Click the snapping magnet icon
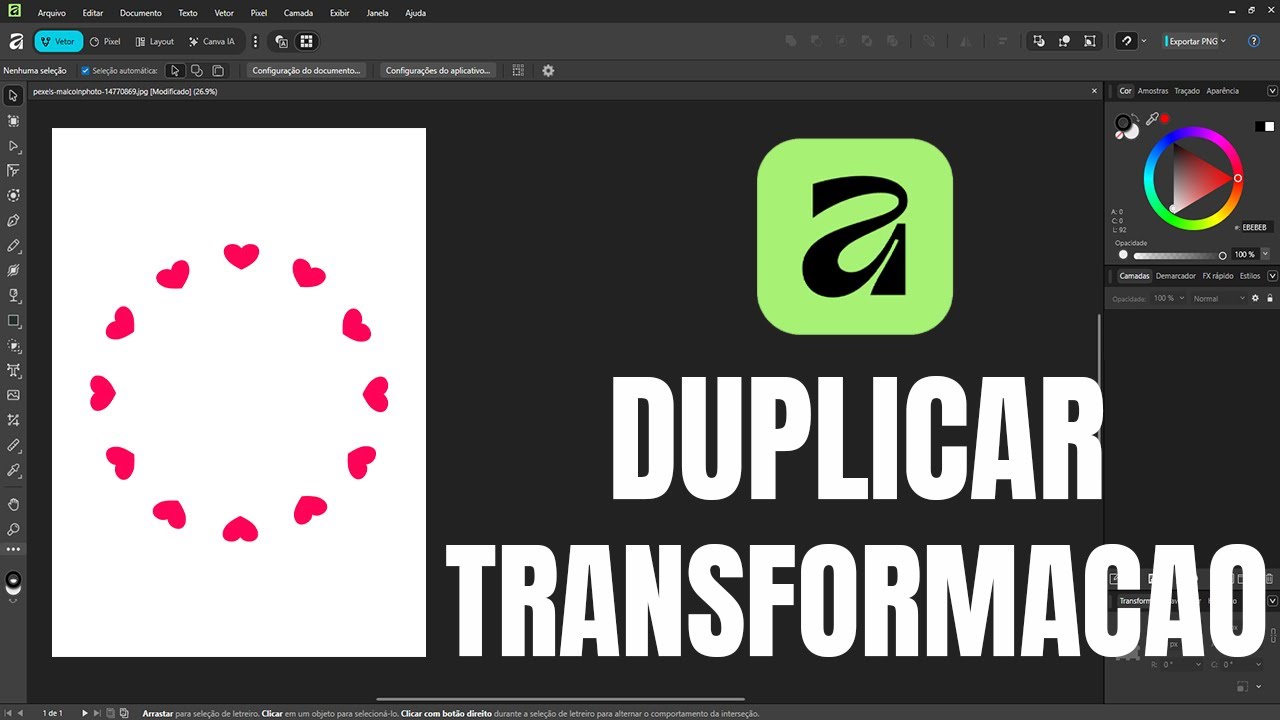The width and height of the screenshot is (1280, 720). [x=1127, y=41]
